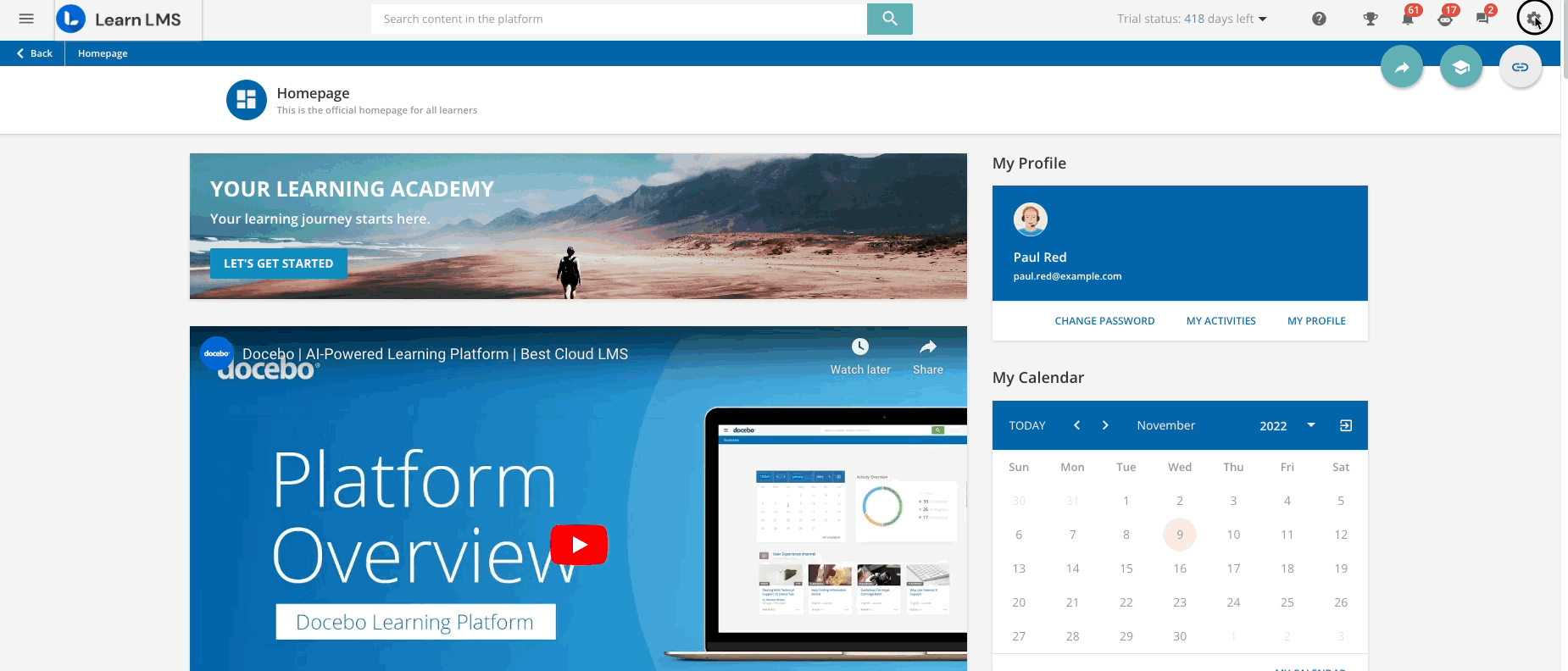This screenshot has height=671, width=1568.
Task: Open notifications bell with 61 badge
Action: tap(1409, 18)
